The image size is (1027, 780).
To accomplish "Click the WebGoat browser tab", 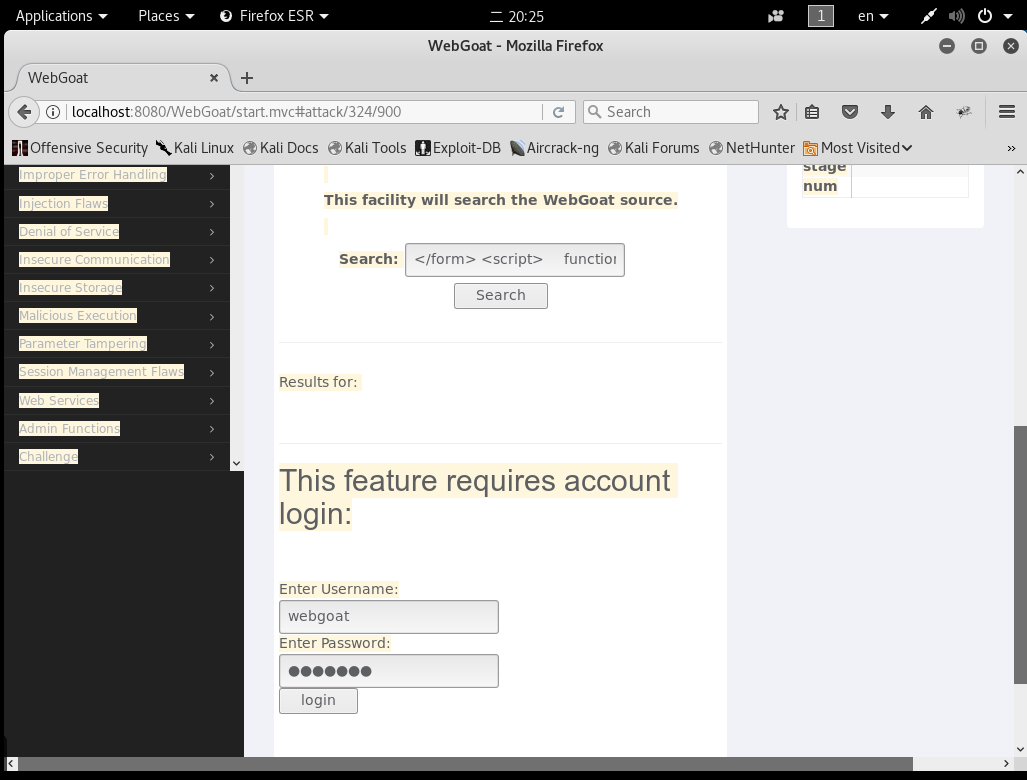I will [121, 78].
